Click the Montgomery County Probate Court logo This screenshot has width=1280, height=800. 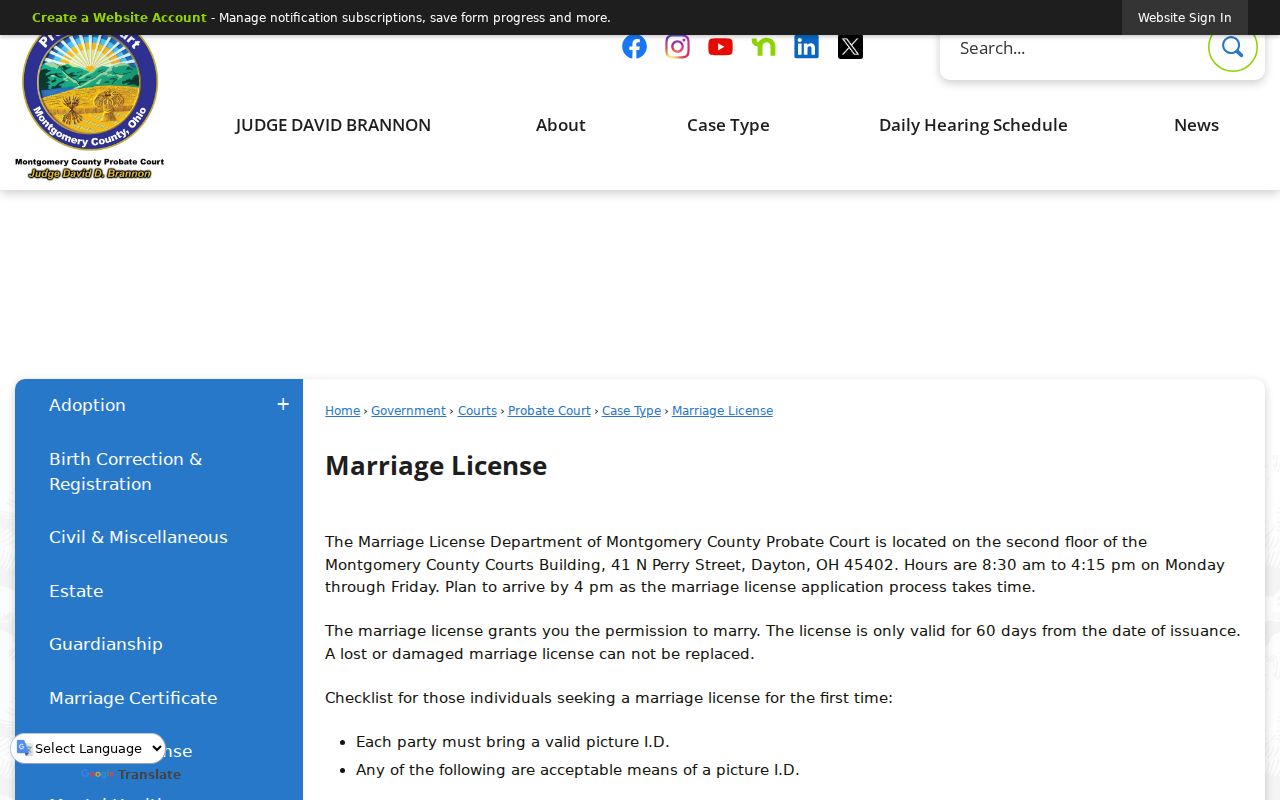pos(90,107)
